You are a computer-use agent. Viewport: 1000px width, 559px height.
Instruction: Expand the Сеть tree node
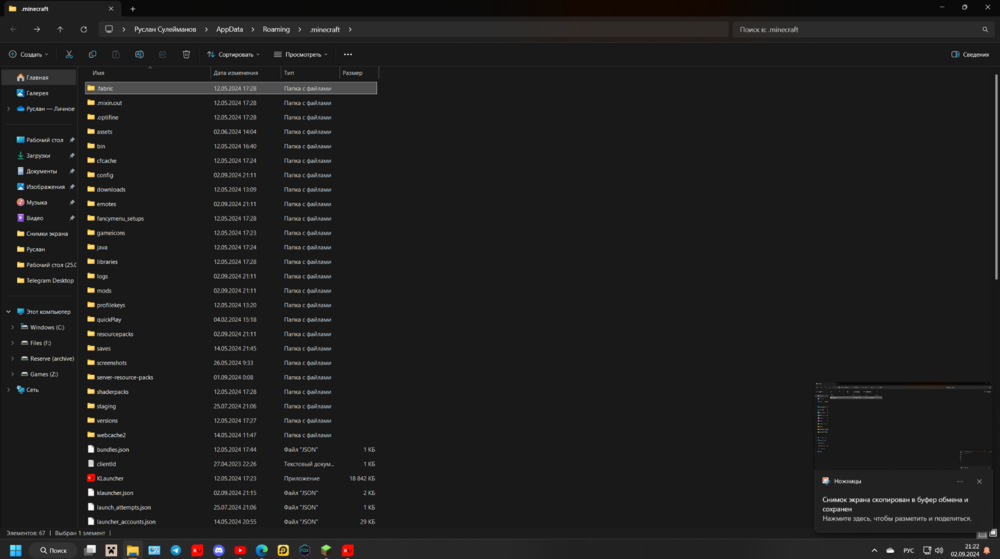coord(8,390)
